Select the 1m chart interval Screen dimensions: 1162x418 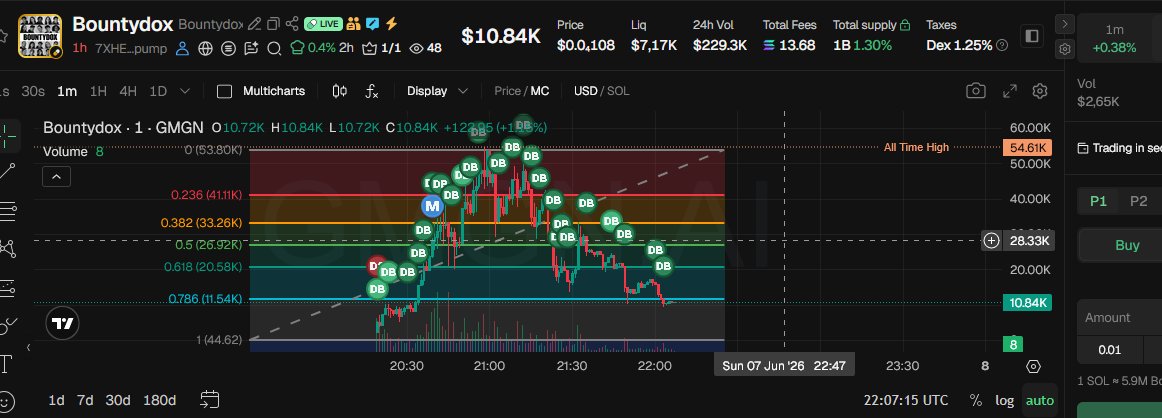[x=67, y=91]
